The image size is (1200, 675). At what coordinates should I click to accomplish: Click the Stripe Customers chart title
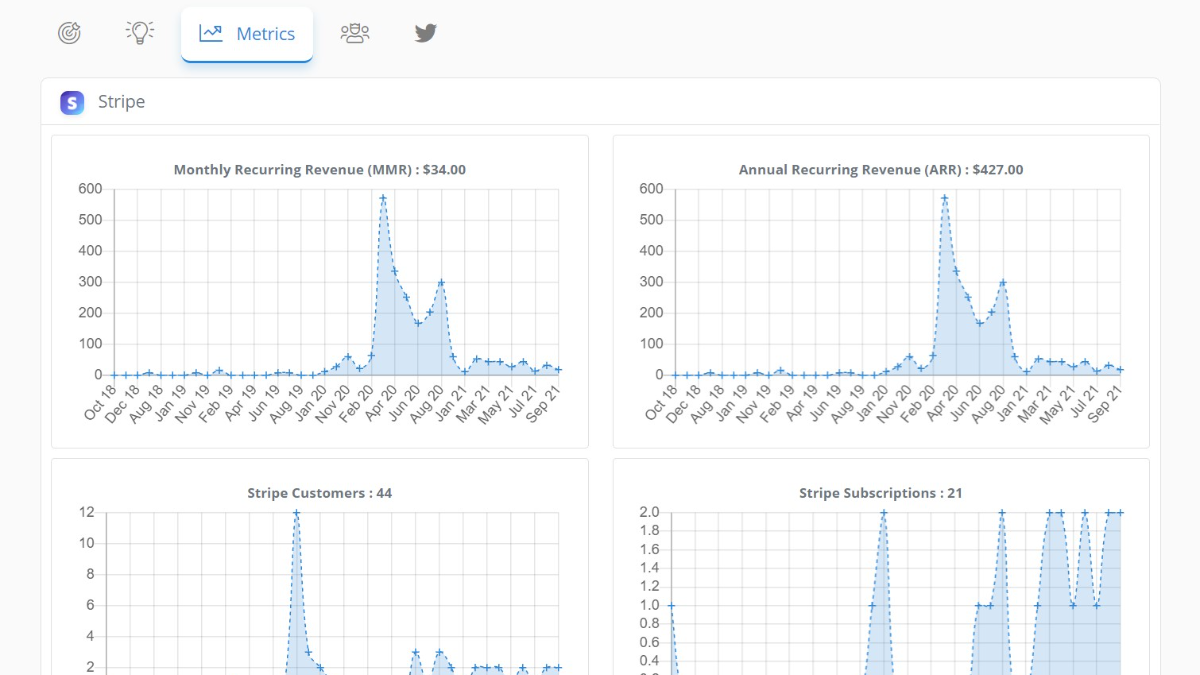coord(320,493)
